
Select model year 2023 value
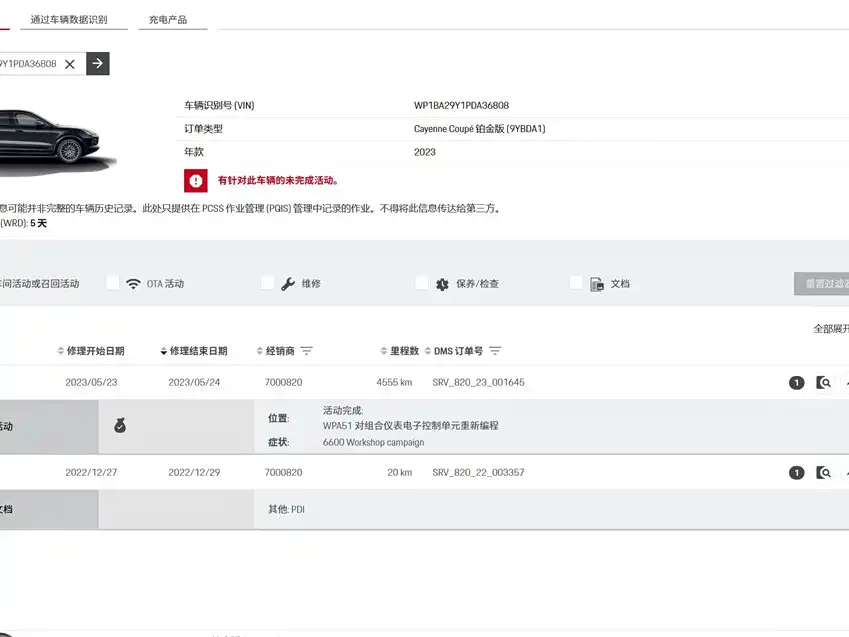click(x=424, y=152)
